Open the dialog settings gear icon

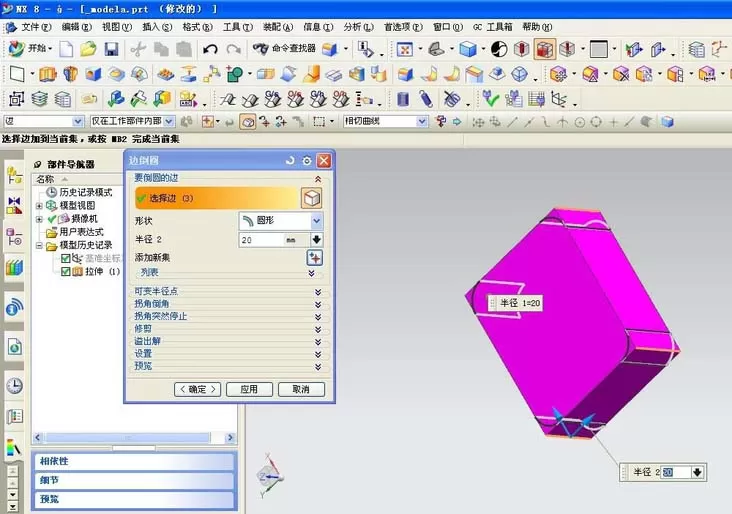[307, 160]
